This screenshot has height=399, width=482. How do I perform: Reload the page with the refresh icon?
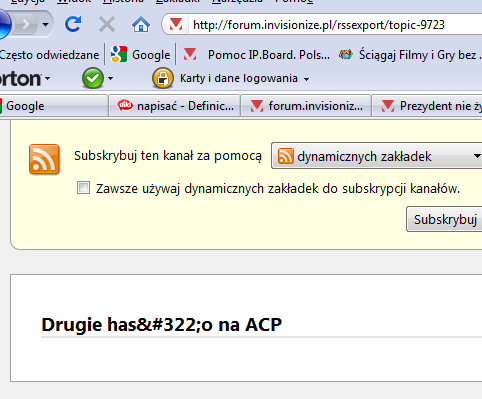[73, 24]
